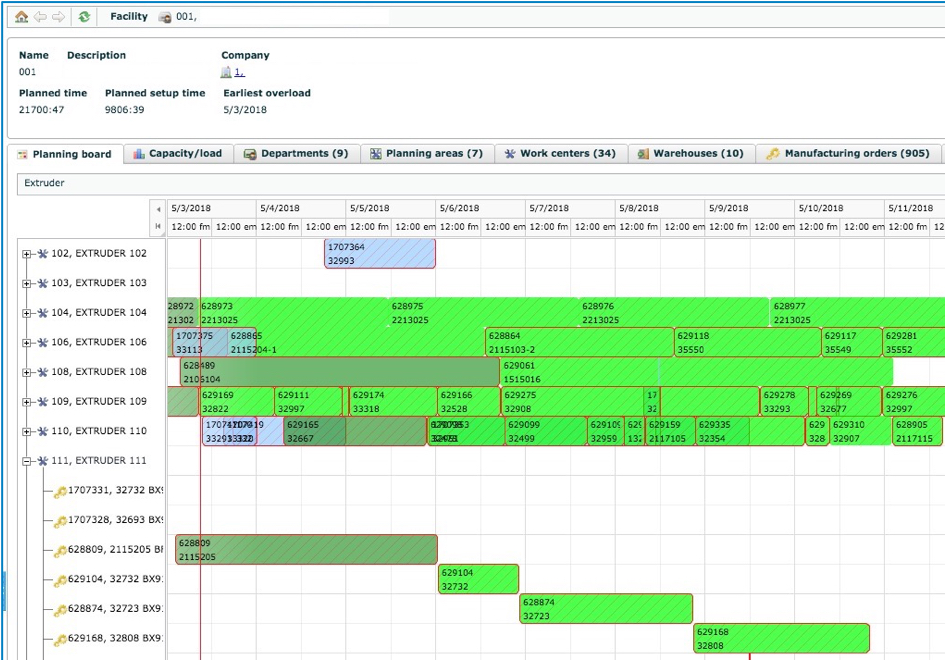Expand the 108, EXTRUDER 108 row
945x660 pixels.
pos(27,372)
